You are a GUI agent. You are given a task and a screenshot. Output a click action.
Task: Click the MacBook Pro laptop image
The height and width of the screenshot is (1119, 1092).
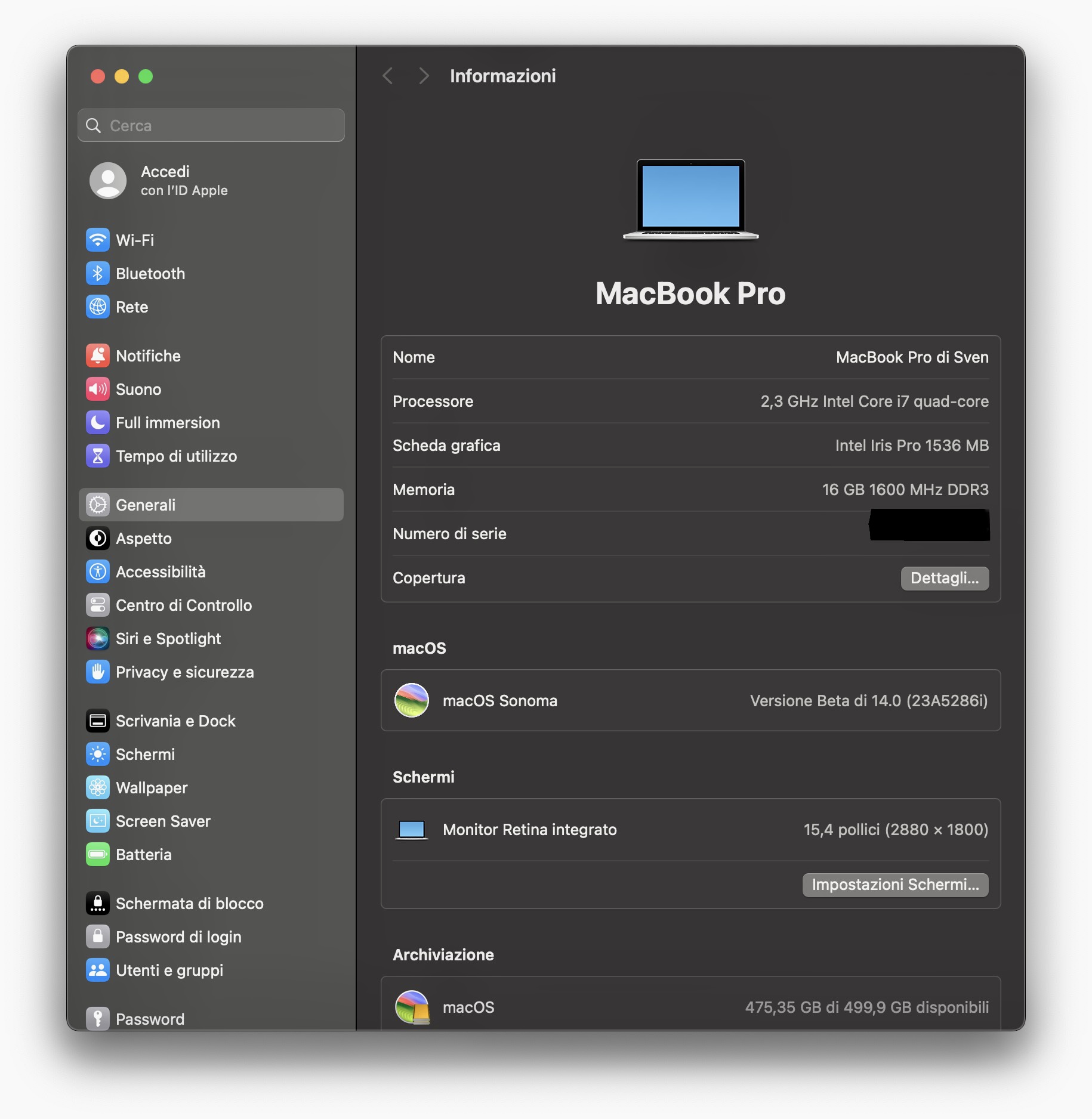click(691, 200)
